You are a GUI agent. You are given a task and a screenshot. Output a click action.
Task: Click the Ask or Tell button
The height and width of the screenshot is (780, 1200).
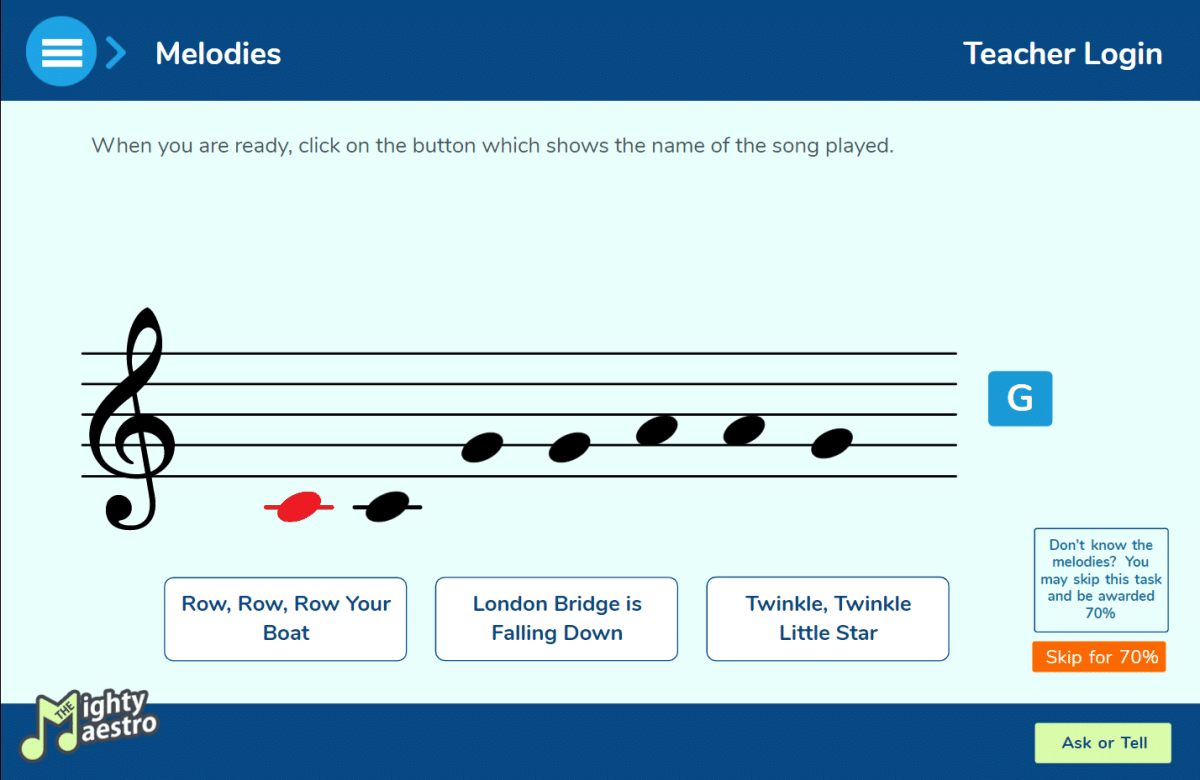(x=1103, y=743)
